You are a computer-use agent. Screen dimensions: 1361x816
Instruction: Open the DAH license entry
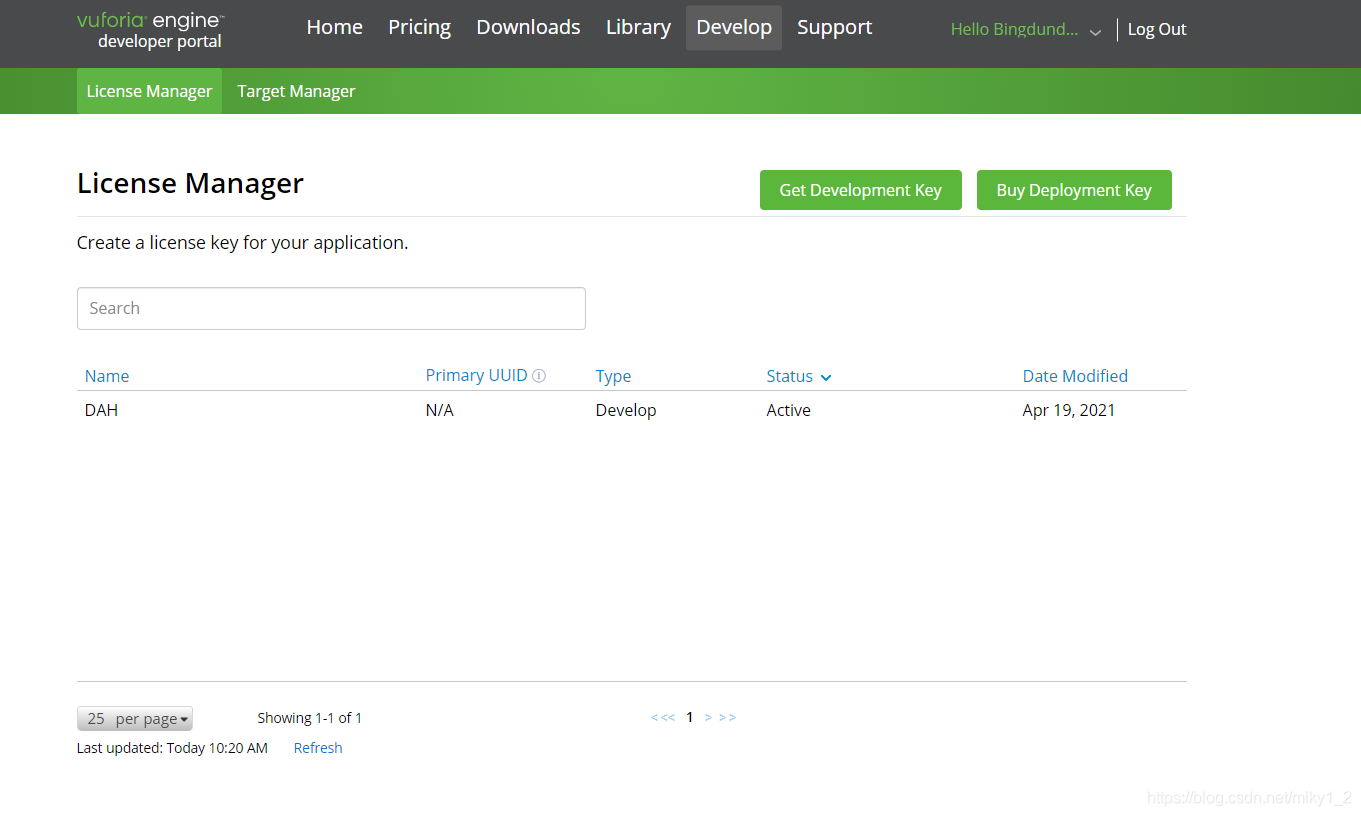click(101, 410)
